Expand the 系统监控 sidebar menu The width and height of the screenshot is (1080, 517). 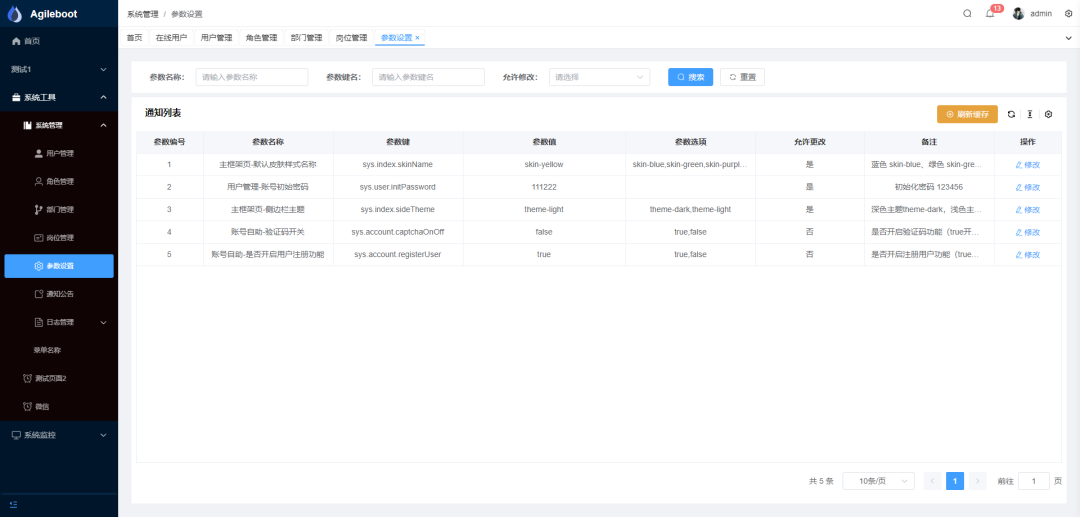pos(58,435)
